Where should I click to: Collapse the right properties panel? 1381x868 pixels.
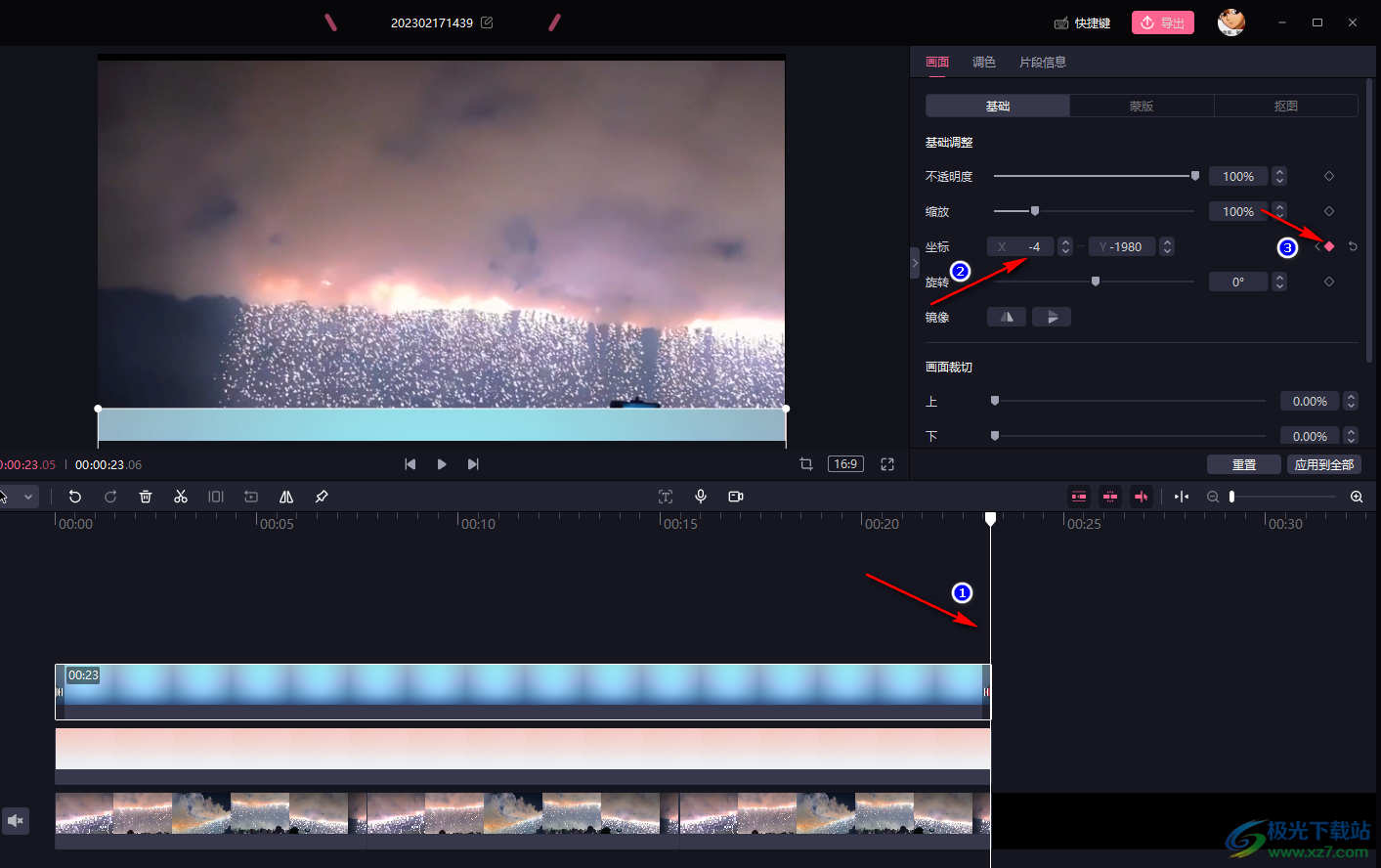(915, 263)
